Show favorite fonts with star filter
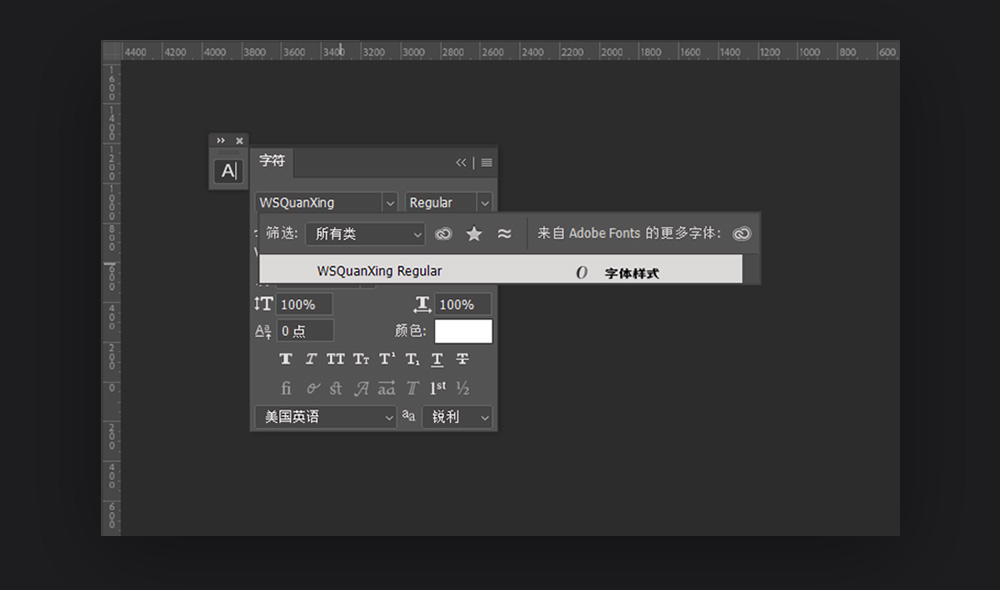The image size is (1000, 590). [474, 234]
